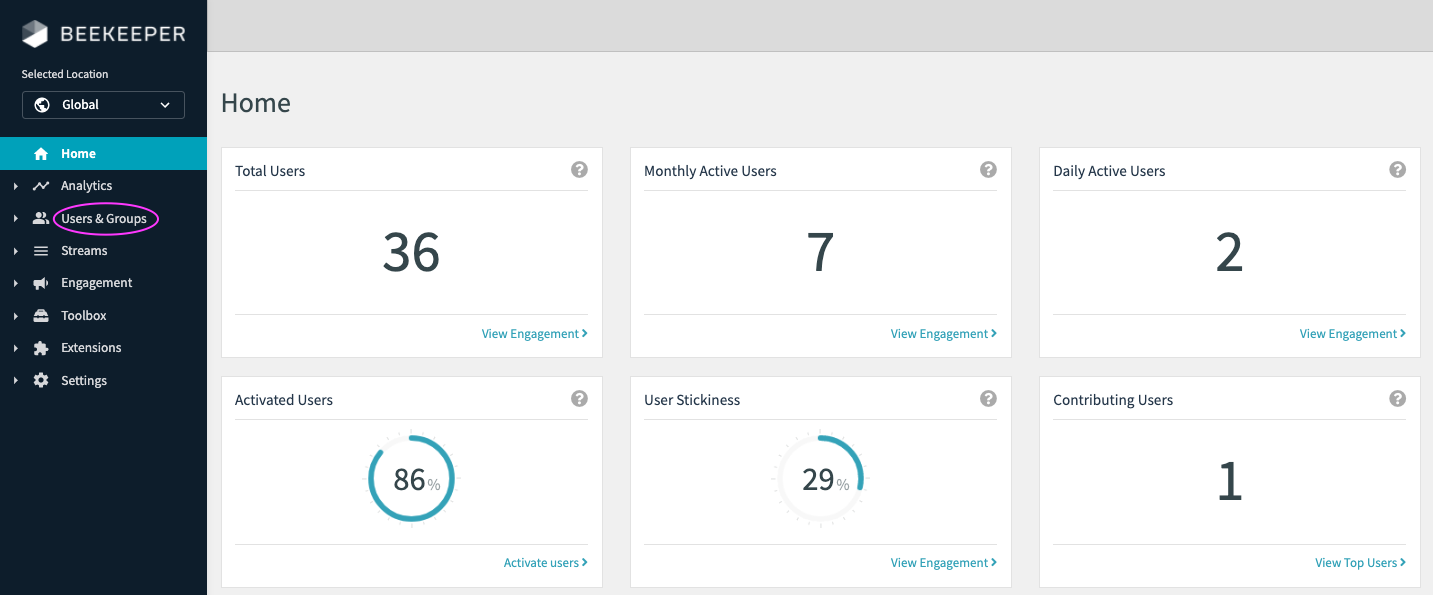Click the Daily Active Users count 2
This screenshot has height=595, width=1433.
(1229, 252)
